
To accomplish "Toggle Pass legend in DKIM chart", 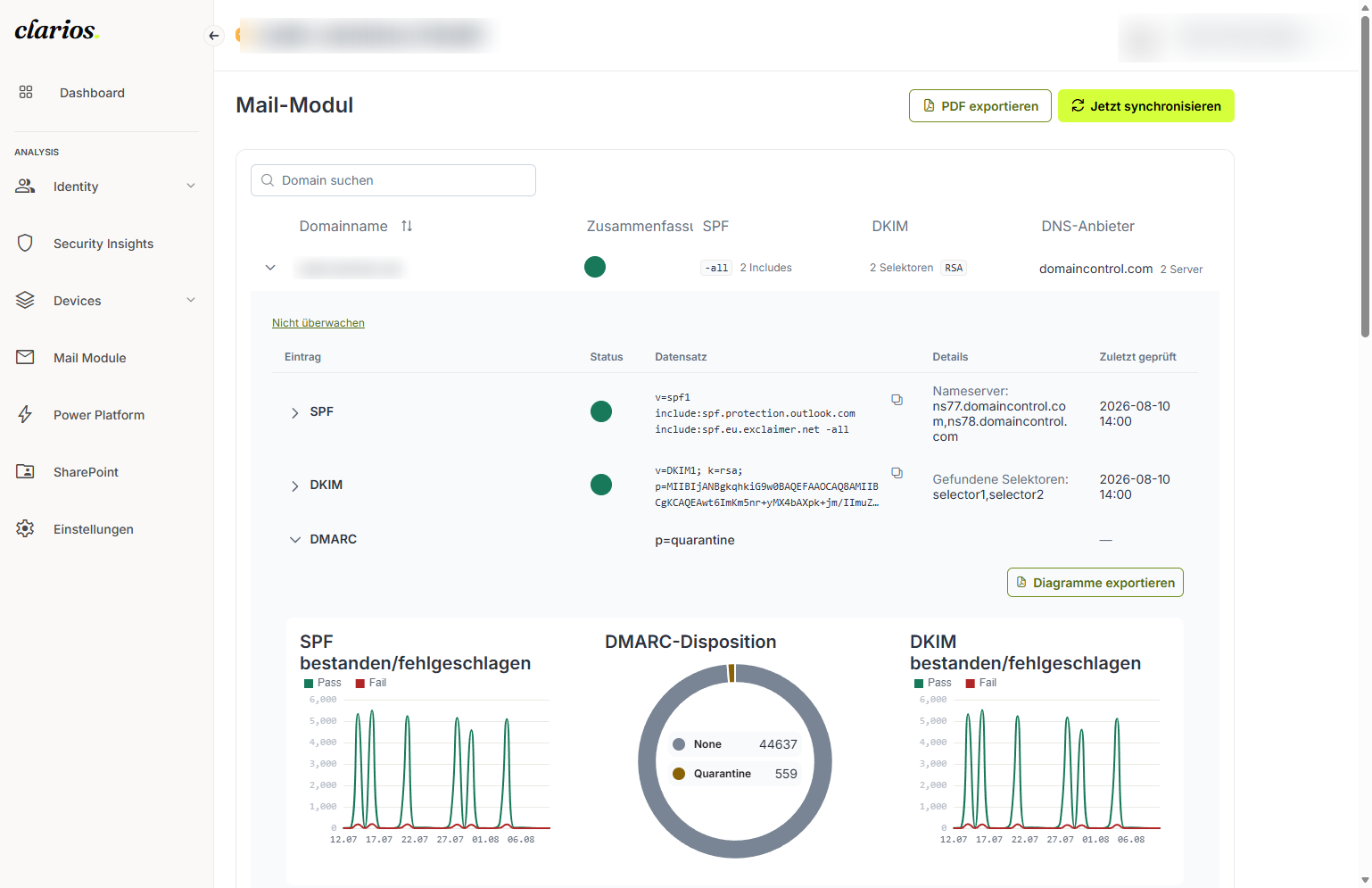I will click(933, 683).
